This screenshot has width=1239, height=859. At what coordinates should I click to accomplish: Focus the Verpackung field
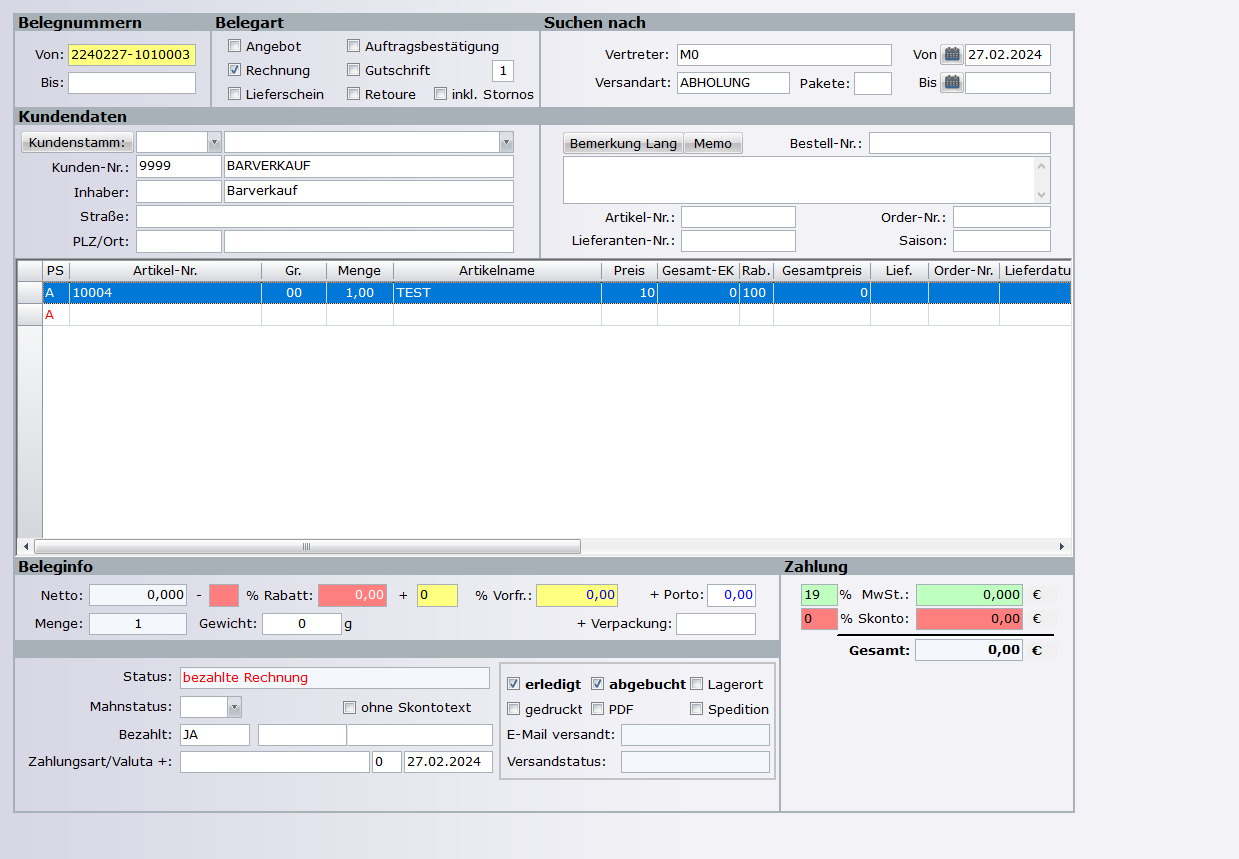tap(716, 624)
